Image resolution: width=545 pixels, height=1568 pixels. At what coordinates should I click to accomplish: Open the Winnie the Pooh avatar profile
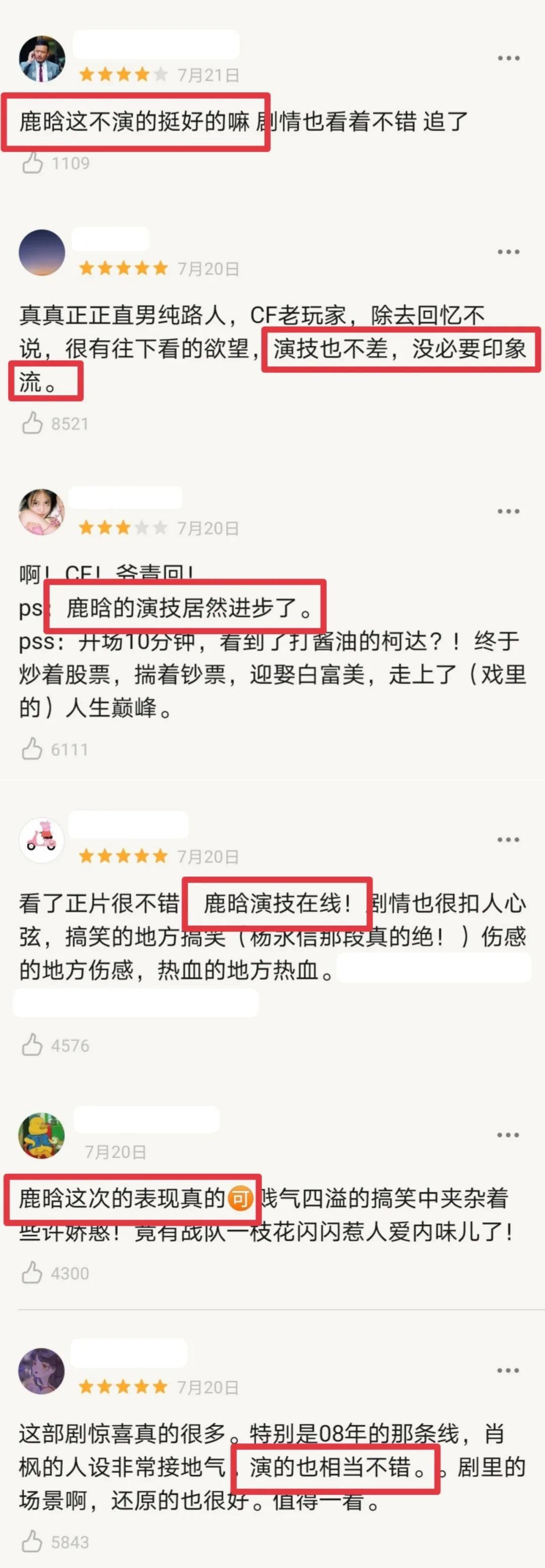(x=42, y=1136)
